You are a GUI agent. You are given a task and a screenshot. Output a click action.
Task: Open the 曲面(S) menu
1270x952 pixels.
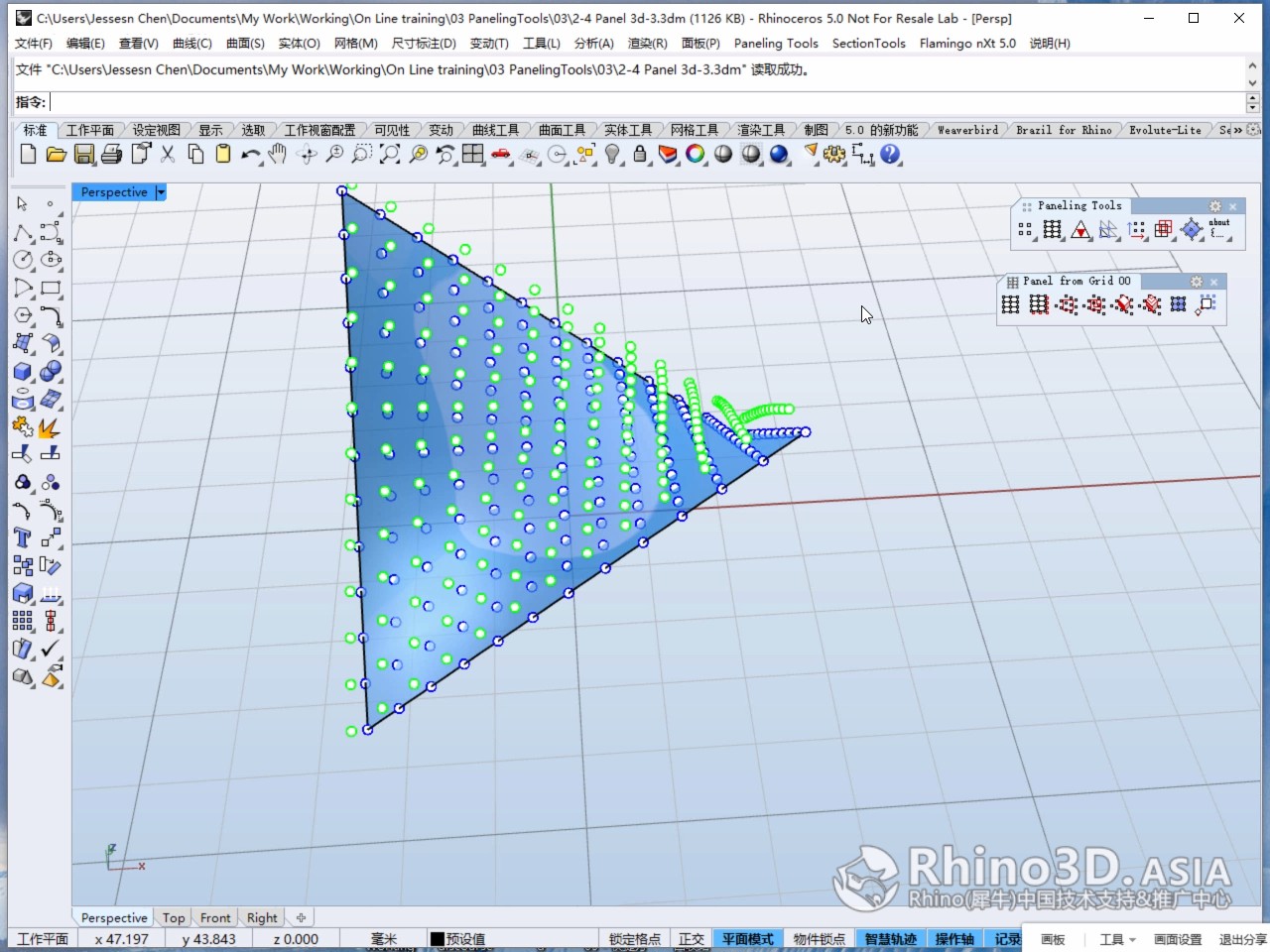(245, 44)
